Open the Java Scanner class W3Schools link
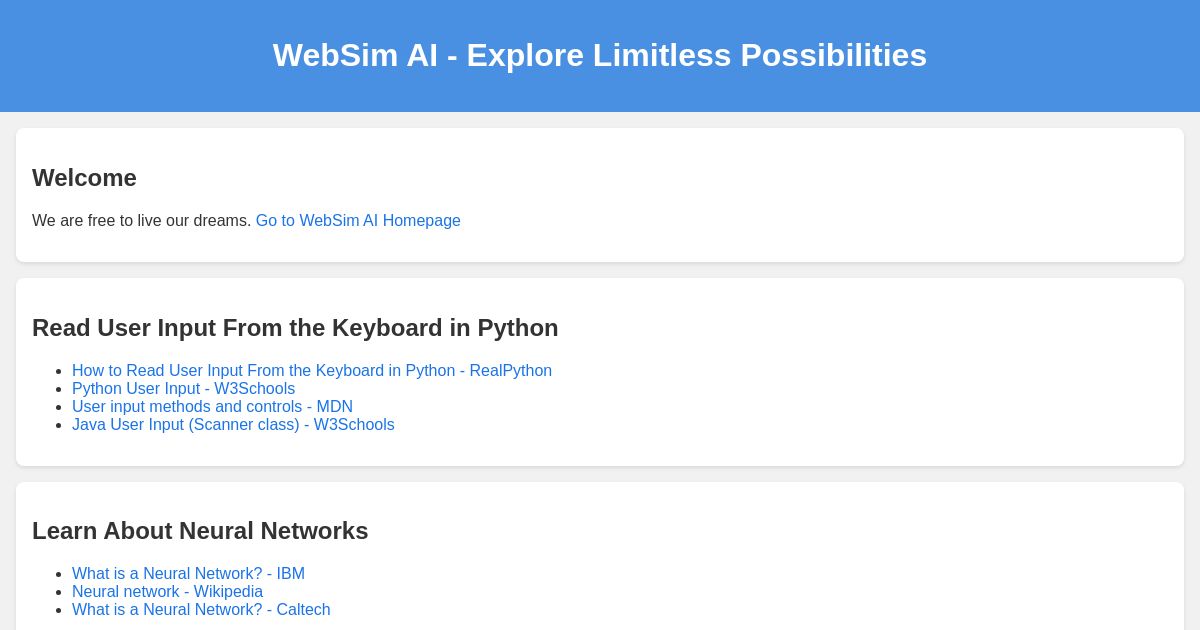 pos(233,424)
